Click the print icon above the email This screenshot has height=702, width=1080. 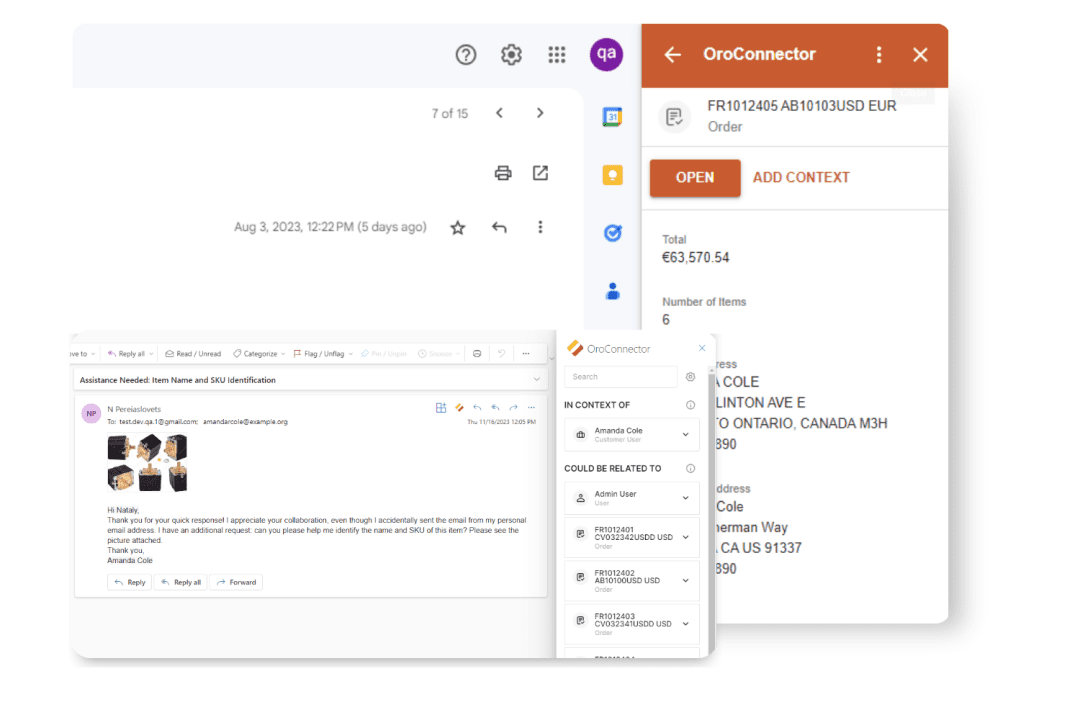coord(502,172)
